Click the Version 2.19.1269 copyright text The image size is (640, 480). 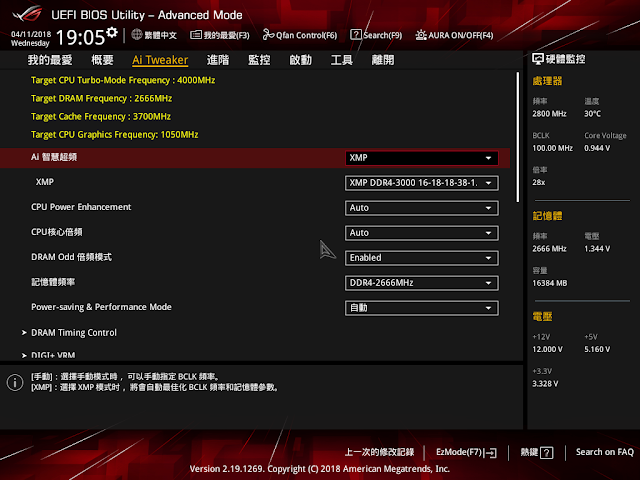320,469
